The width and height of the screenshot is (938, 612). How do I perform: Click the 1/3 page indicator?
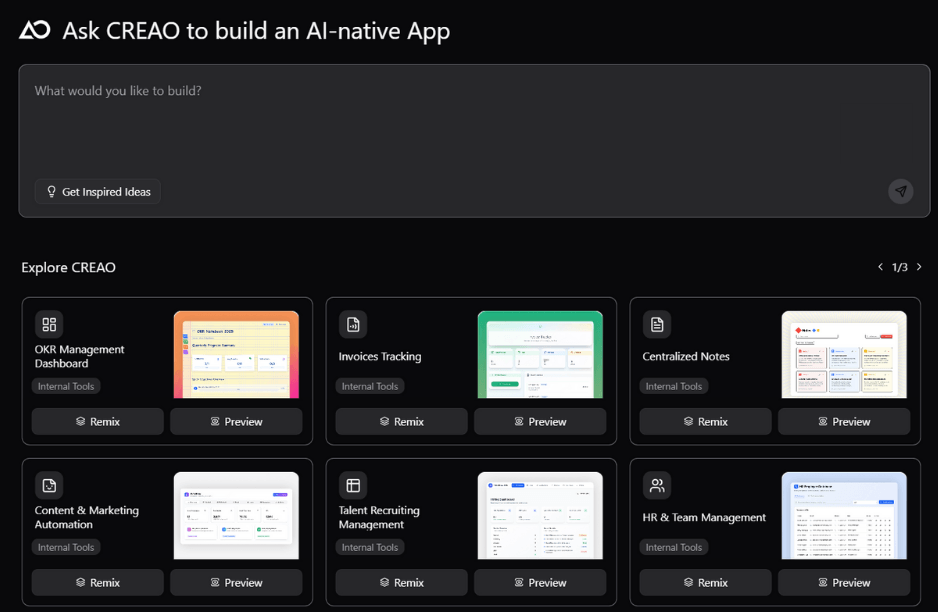click(898, 267)
